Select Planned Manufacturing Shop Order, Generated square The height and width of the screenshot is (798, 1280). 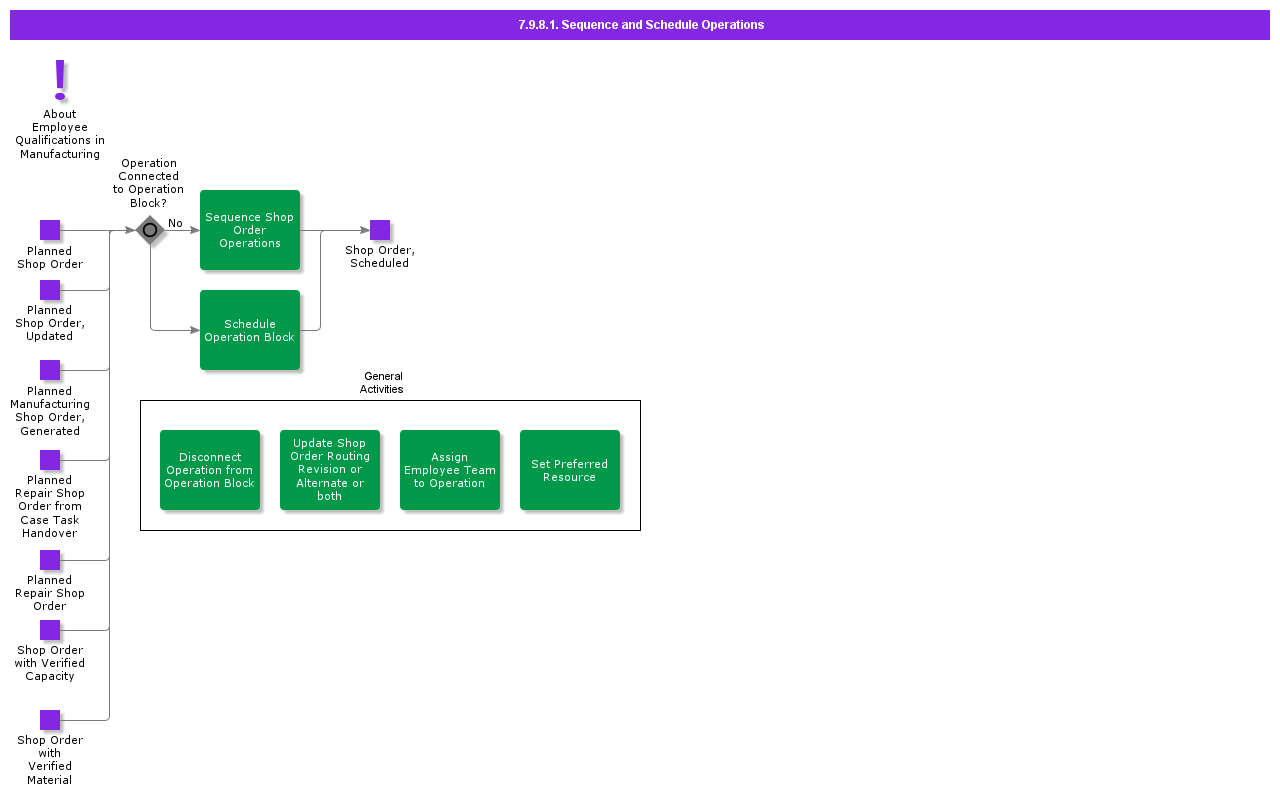[50, 370]
